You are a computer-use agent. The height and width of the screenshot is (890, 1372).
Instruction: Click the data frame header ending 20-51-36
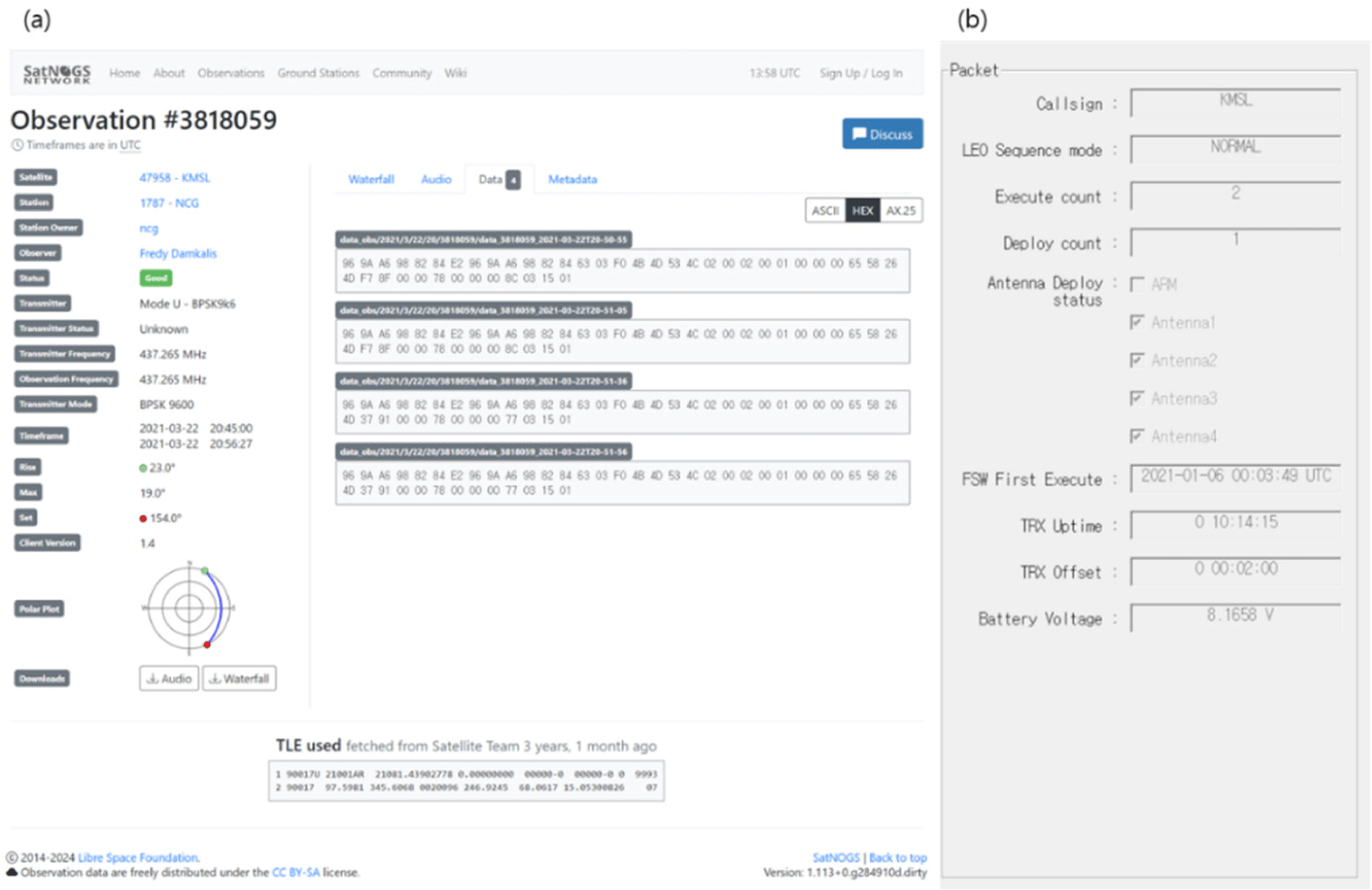(x=484, y=381)
